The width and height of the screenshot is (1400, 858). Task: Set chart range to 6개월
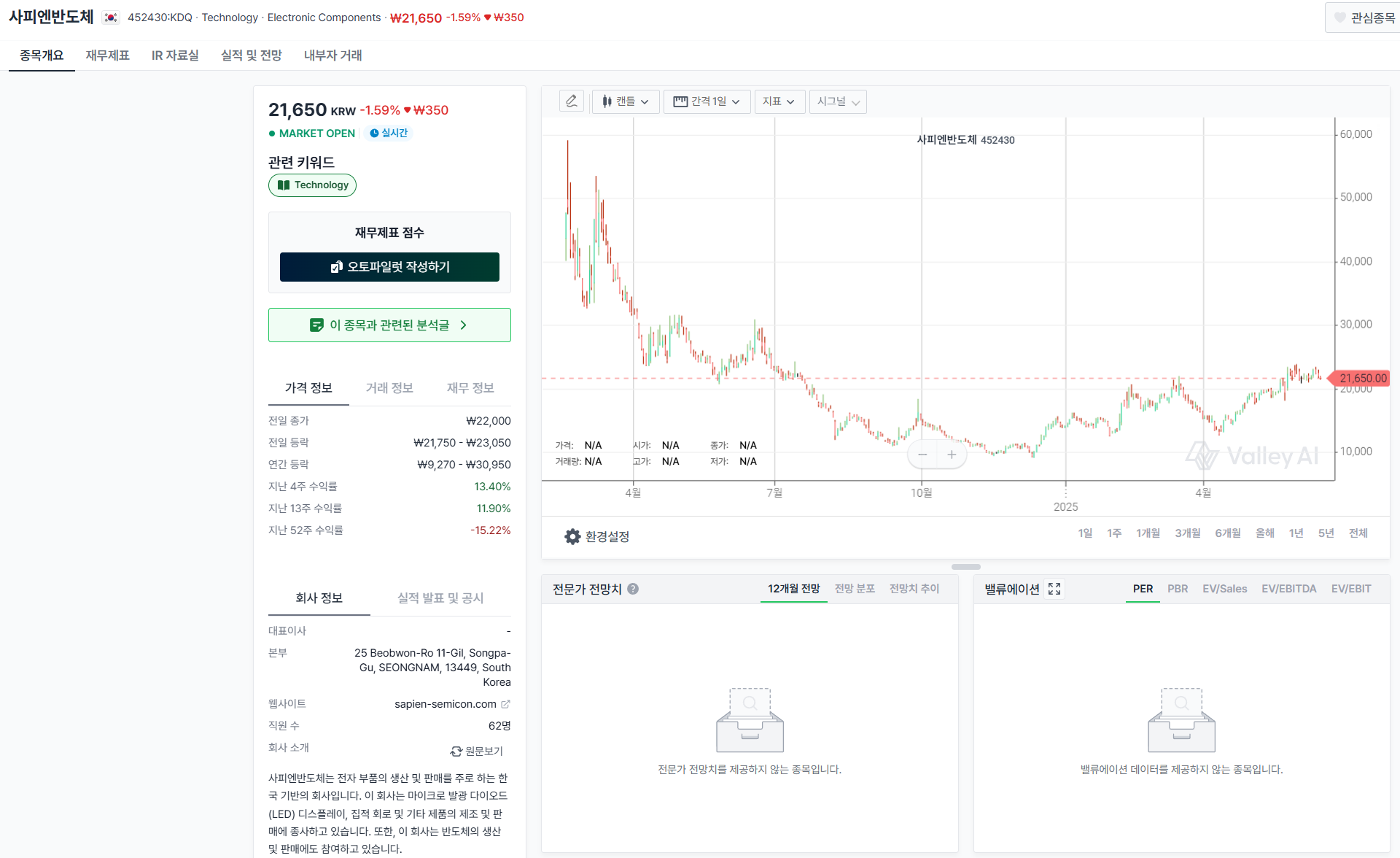pos(1228,533)
